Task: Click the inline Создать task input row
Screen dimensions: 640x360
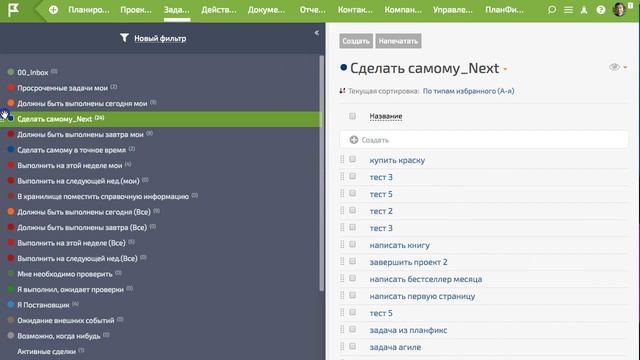Action: coord(484,140)
